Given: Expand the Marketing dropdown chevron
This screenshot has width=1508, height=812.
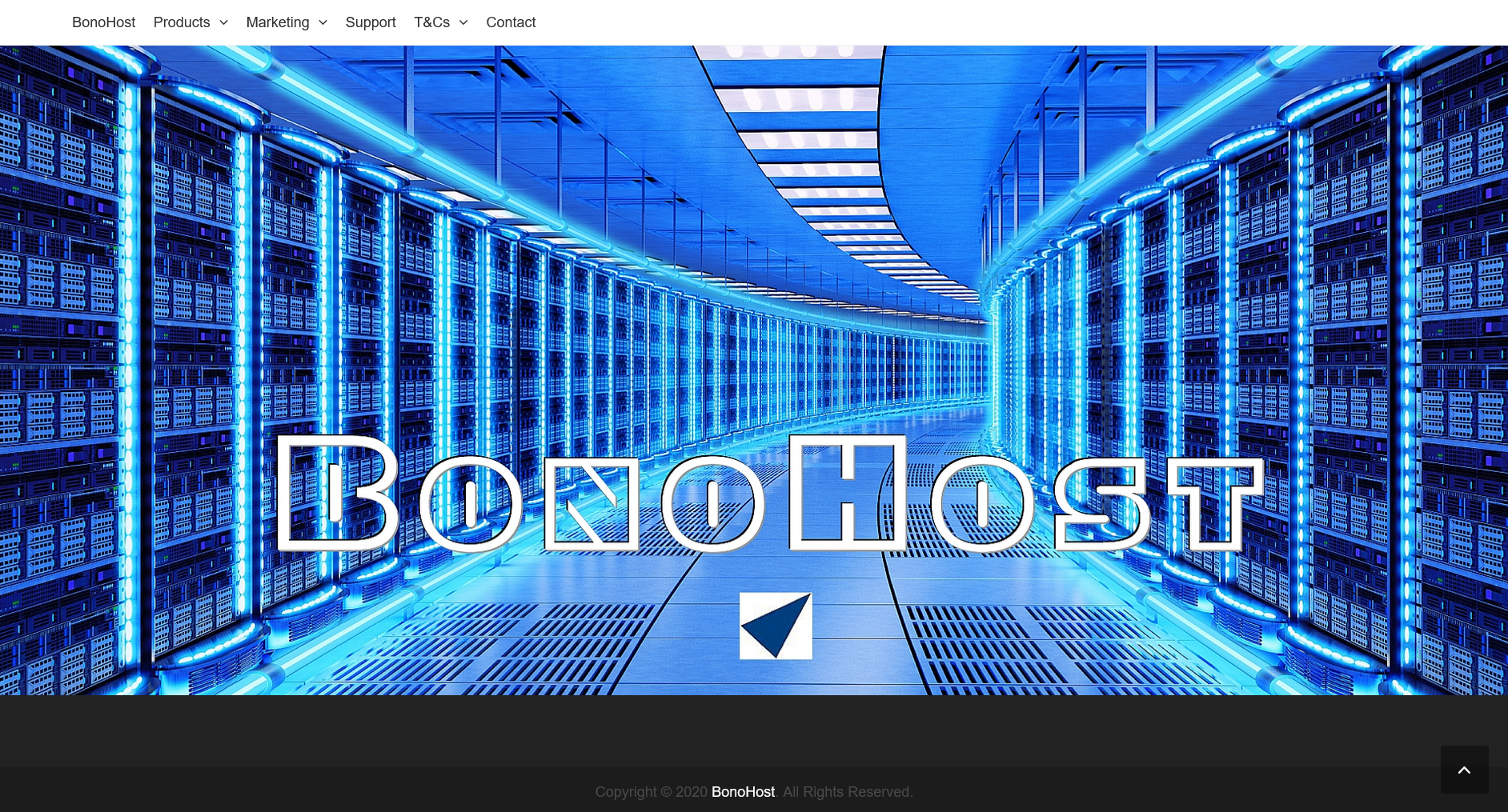Looking at the screenshot, I should (x=323, y=23).
